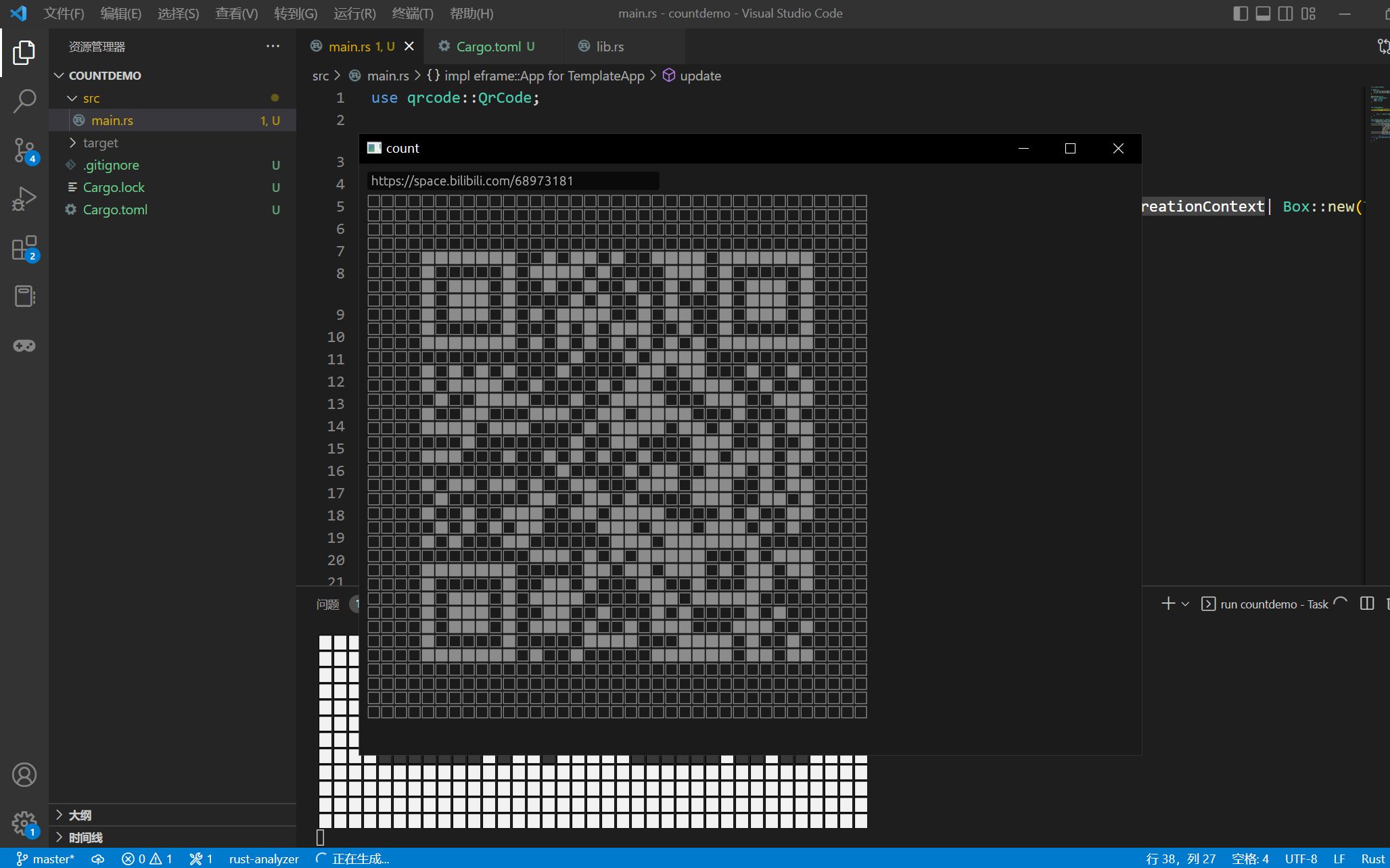Image resolution: width=1390 pixels, height=868 pixels.
Task: Open .gitignore in the file tree
Action: (x=173, y=165)
